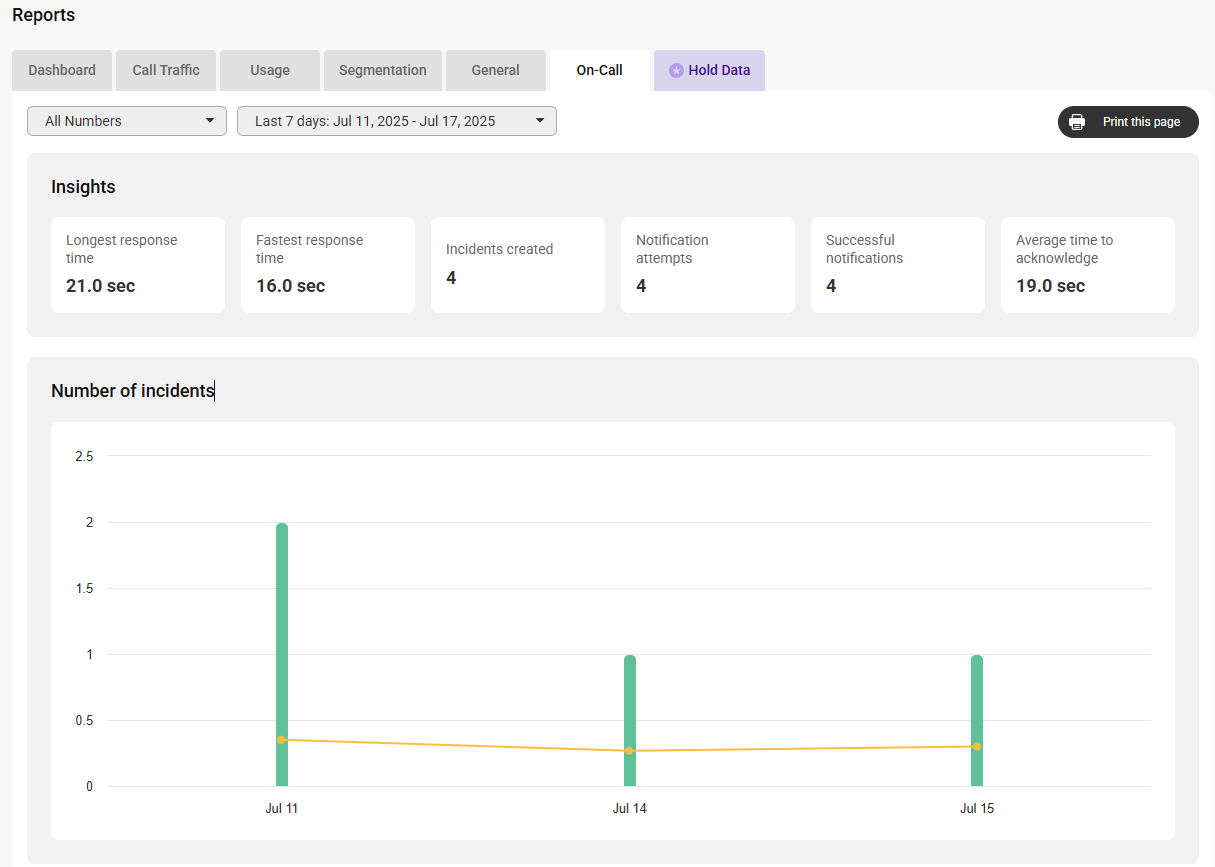Image resolution: width=1215 pixels, height=867 pixels.
Task: Click the green Jul 14 incident bar
Action: tap(630, 720)
